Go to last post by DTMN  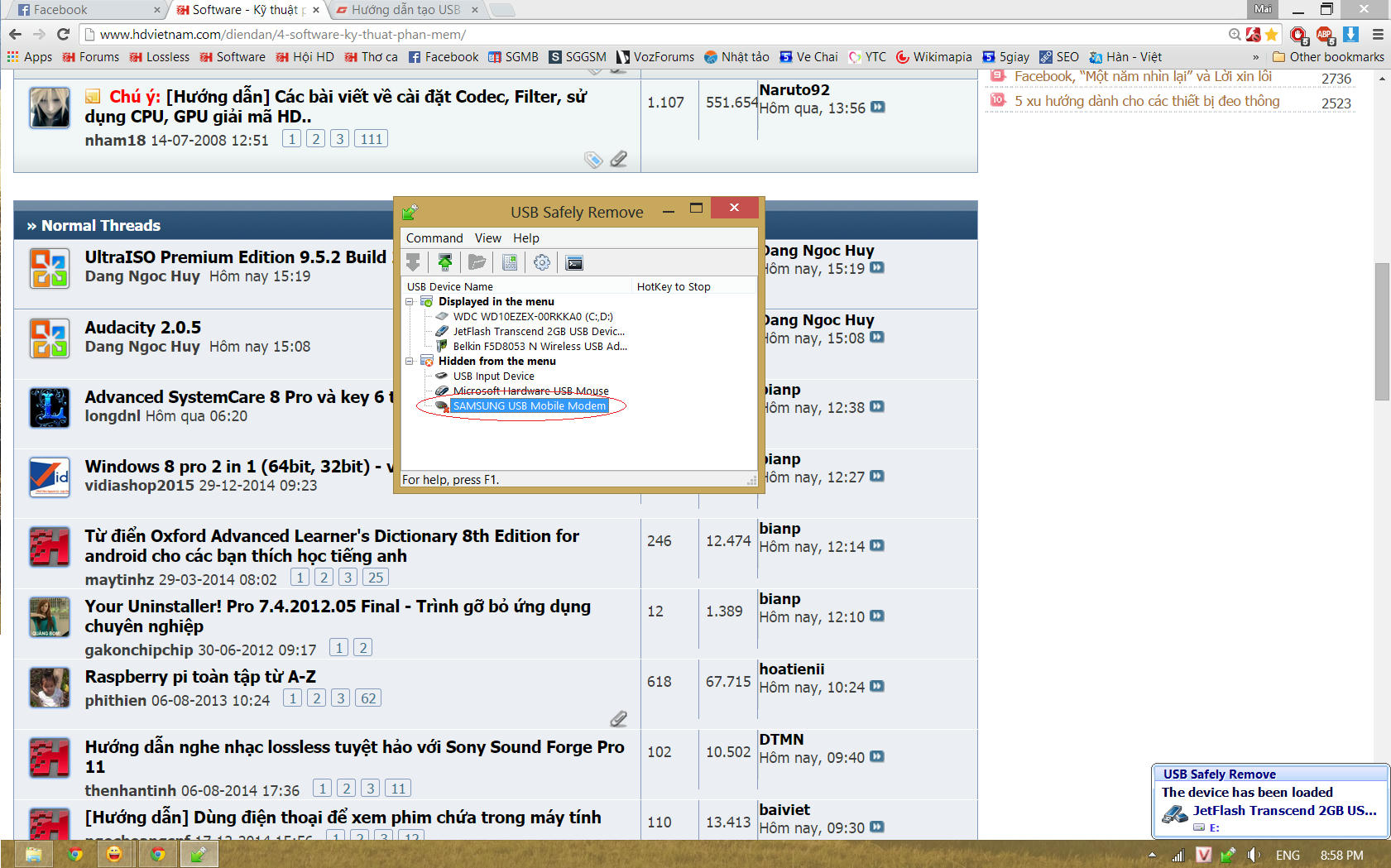coord(878,757)
